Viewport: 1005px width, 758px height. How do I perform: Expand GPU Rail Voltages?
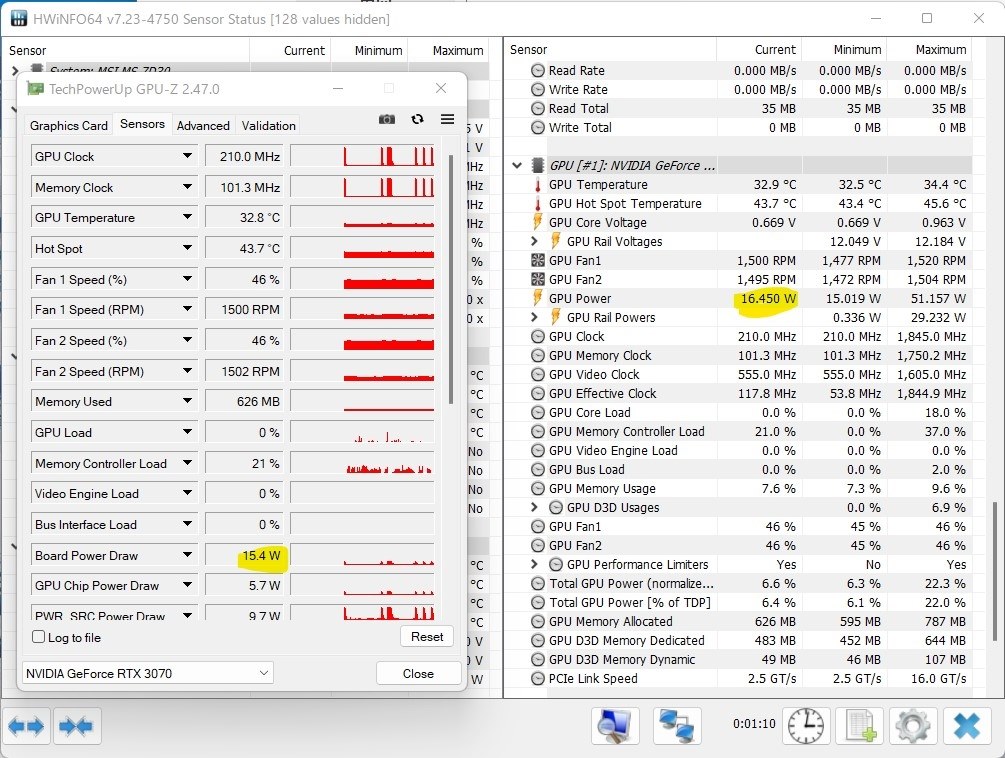click(x=535, y=242)
